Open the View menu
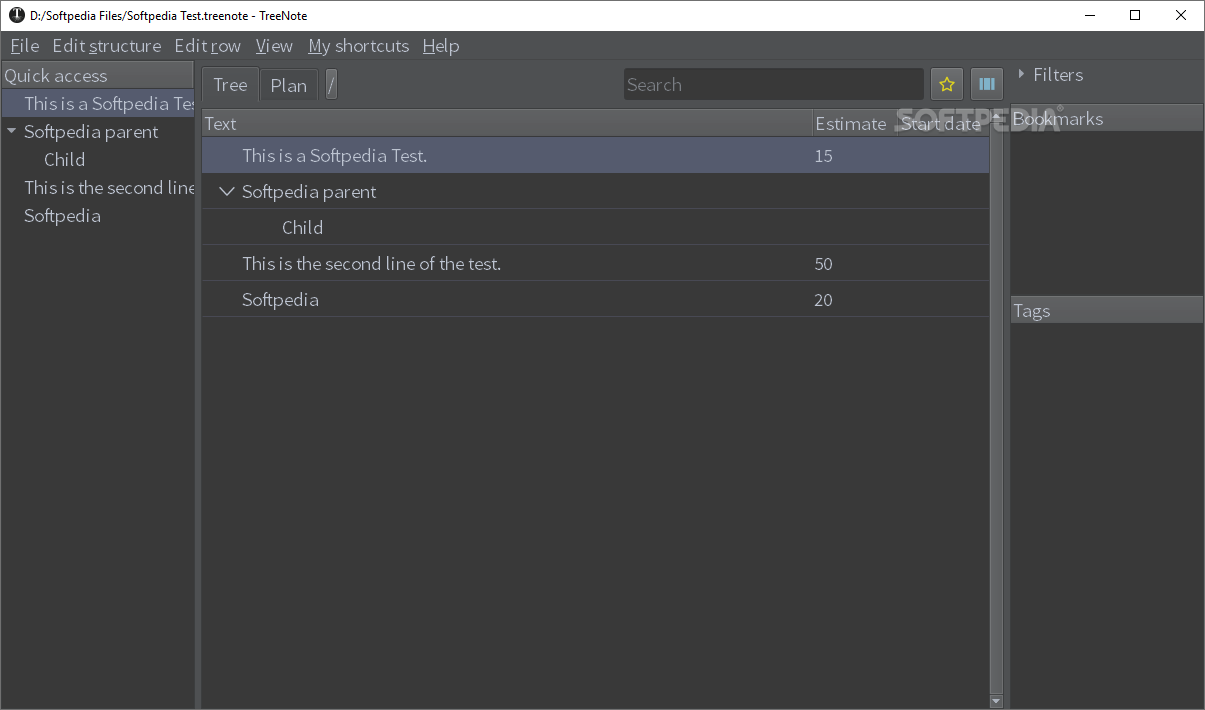1205x710 pixels. (274, 46)
